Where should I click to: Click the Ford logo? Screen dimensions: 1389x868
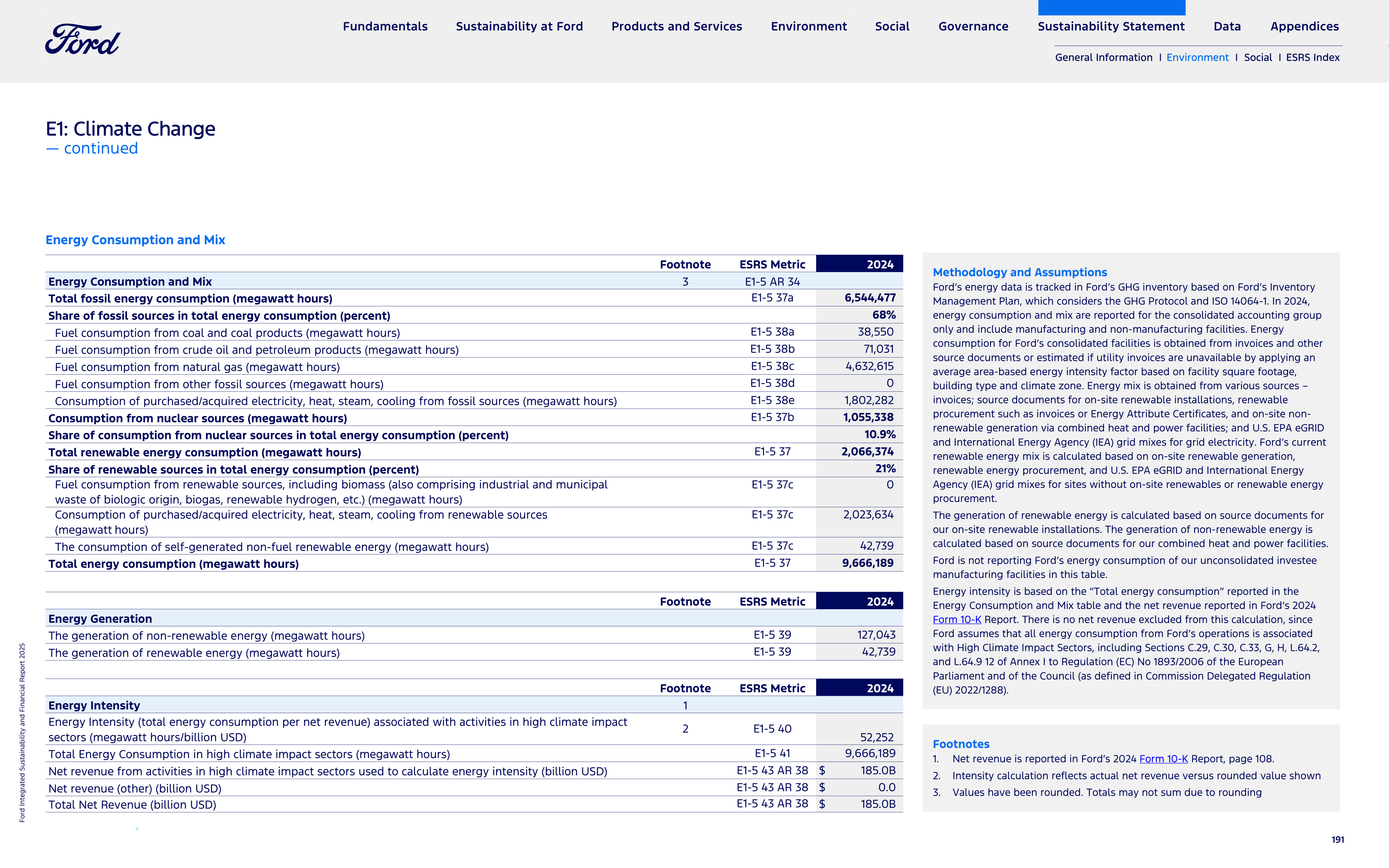83,40
